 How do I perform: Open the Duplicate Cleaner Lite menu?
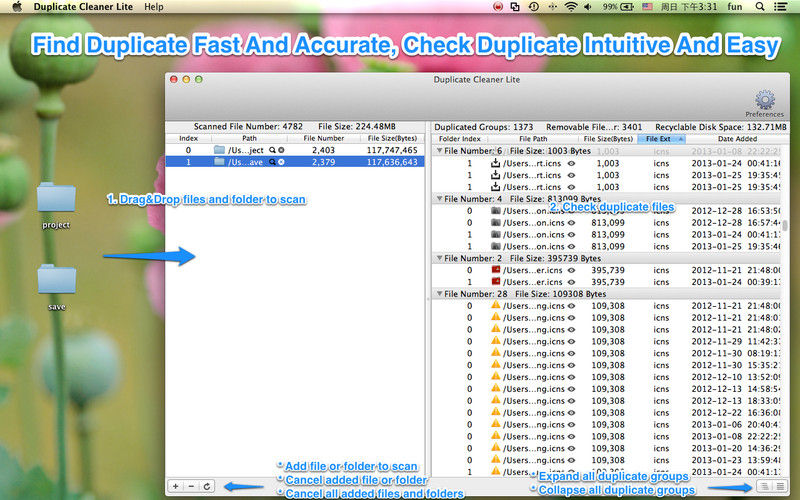pos(83,7)
